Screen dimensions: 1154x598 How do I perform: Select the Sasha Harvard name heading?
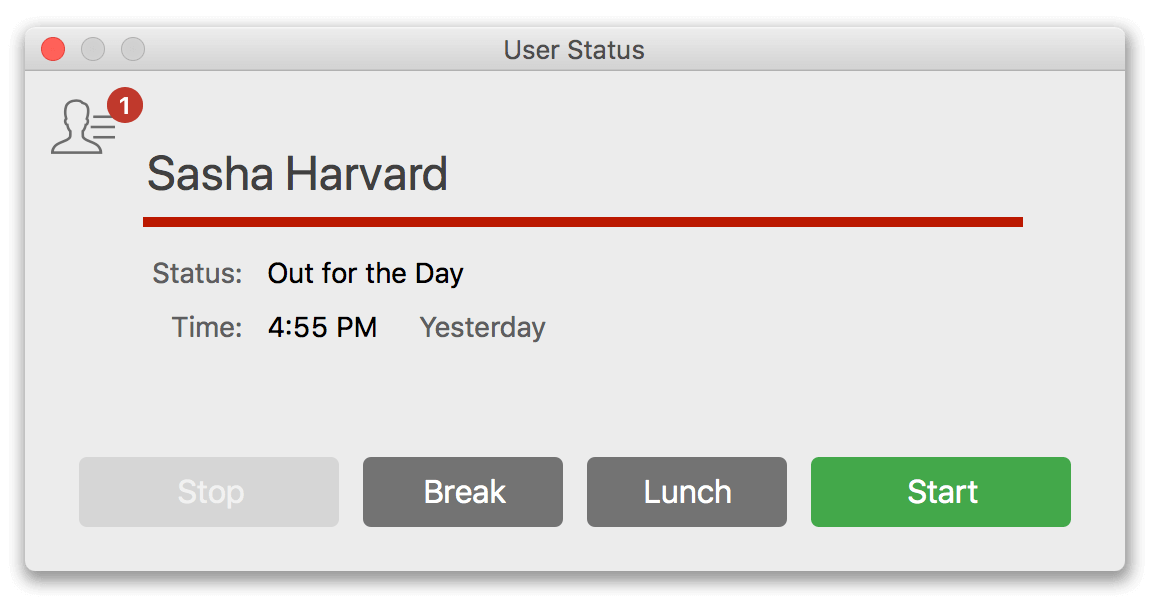pyautogui.click(x=297, y=174)
